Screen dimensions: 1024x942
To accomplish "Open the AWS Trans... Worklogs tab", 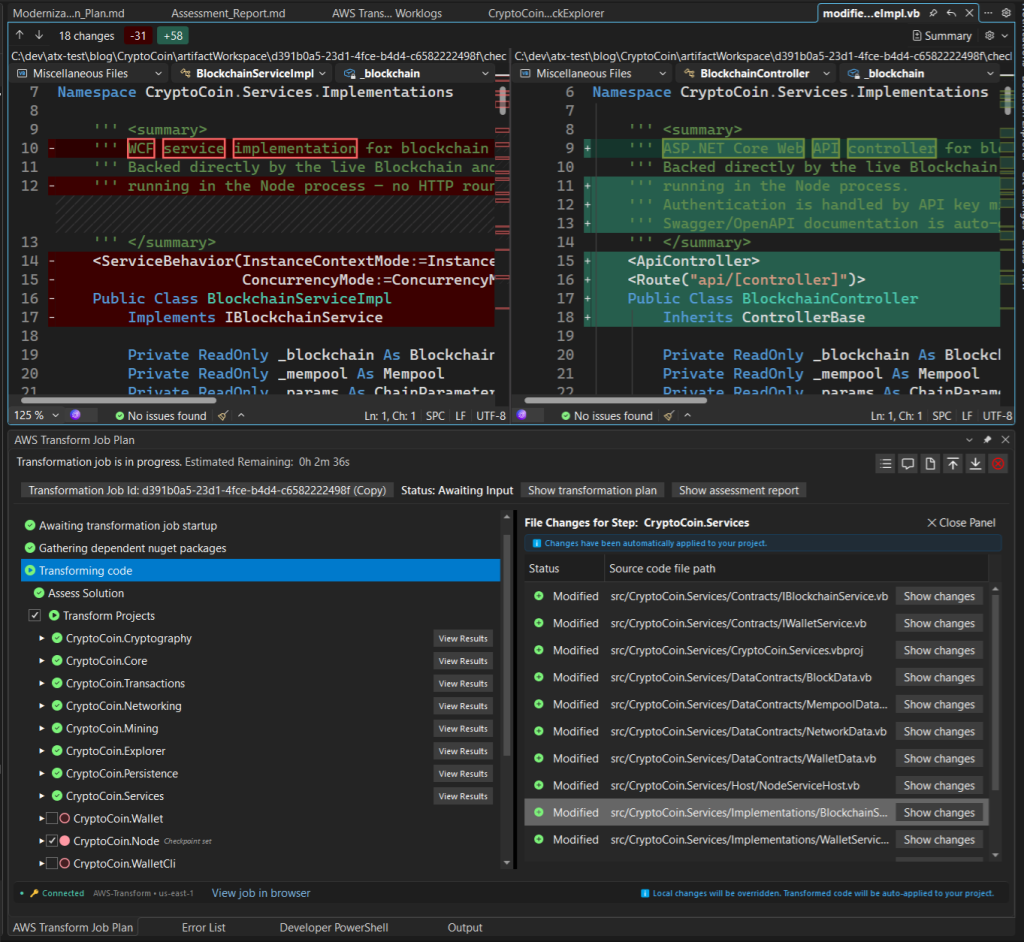I will 387,13.
